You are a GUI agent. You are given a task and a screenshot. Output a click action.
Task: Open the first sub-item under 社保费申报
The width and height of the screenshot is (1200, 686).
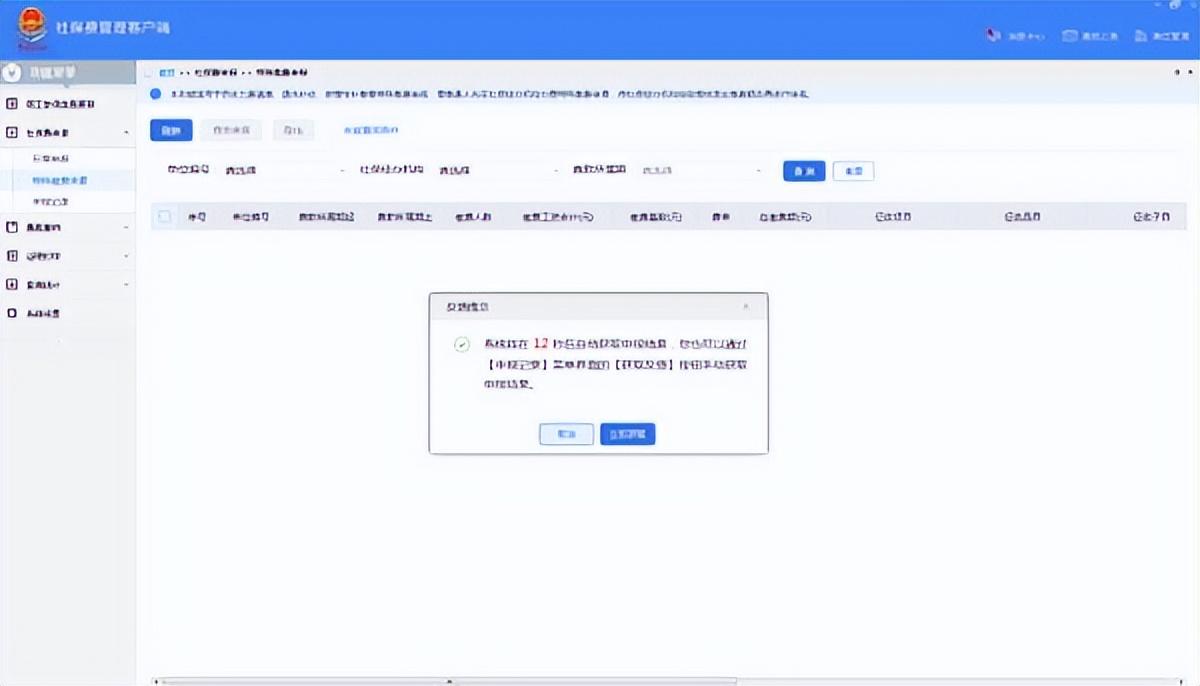[x=51, y=159]
